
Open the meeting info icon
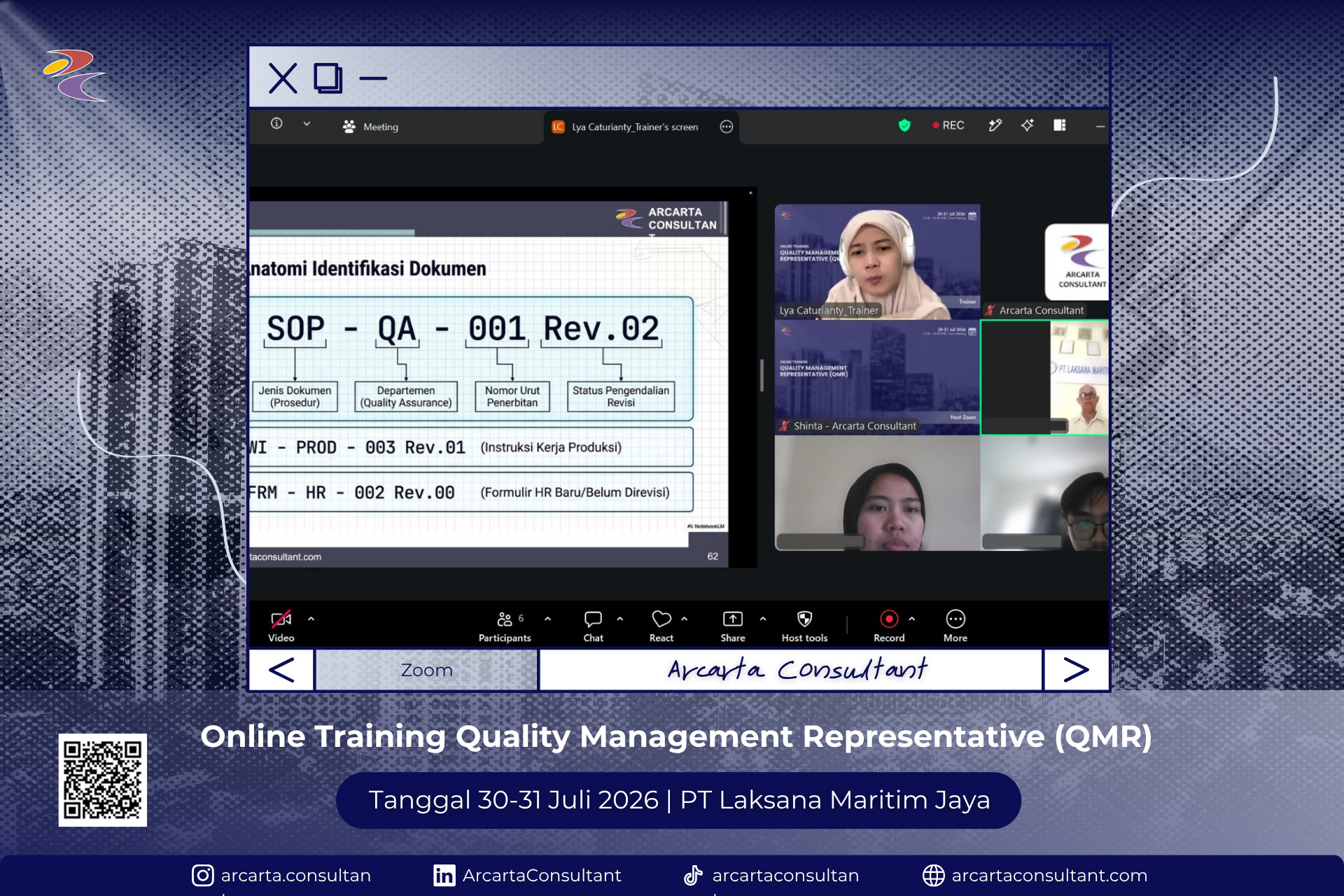pyautogui.click(x=276, y=124)
